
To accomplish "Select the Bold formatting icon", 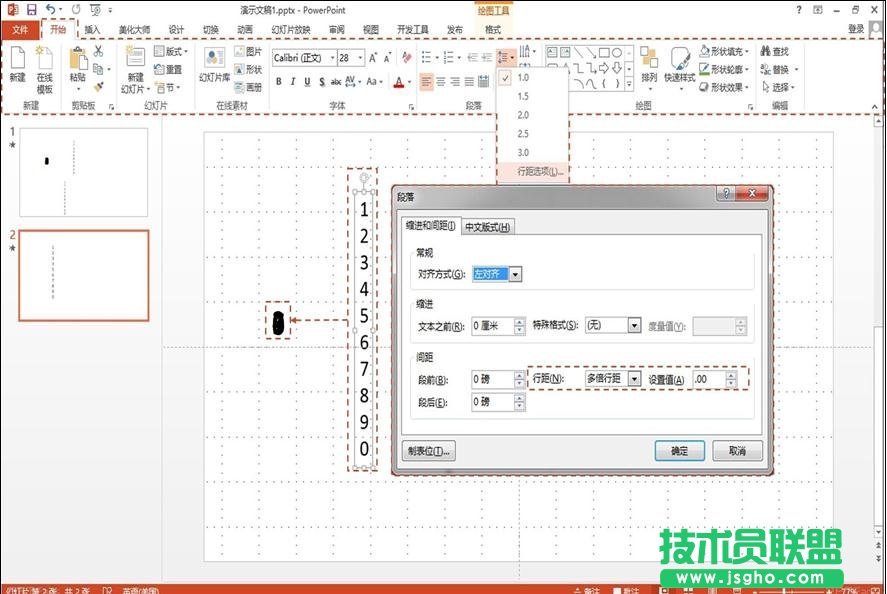I will [281, 81].
